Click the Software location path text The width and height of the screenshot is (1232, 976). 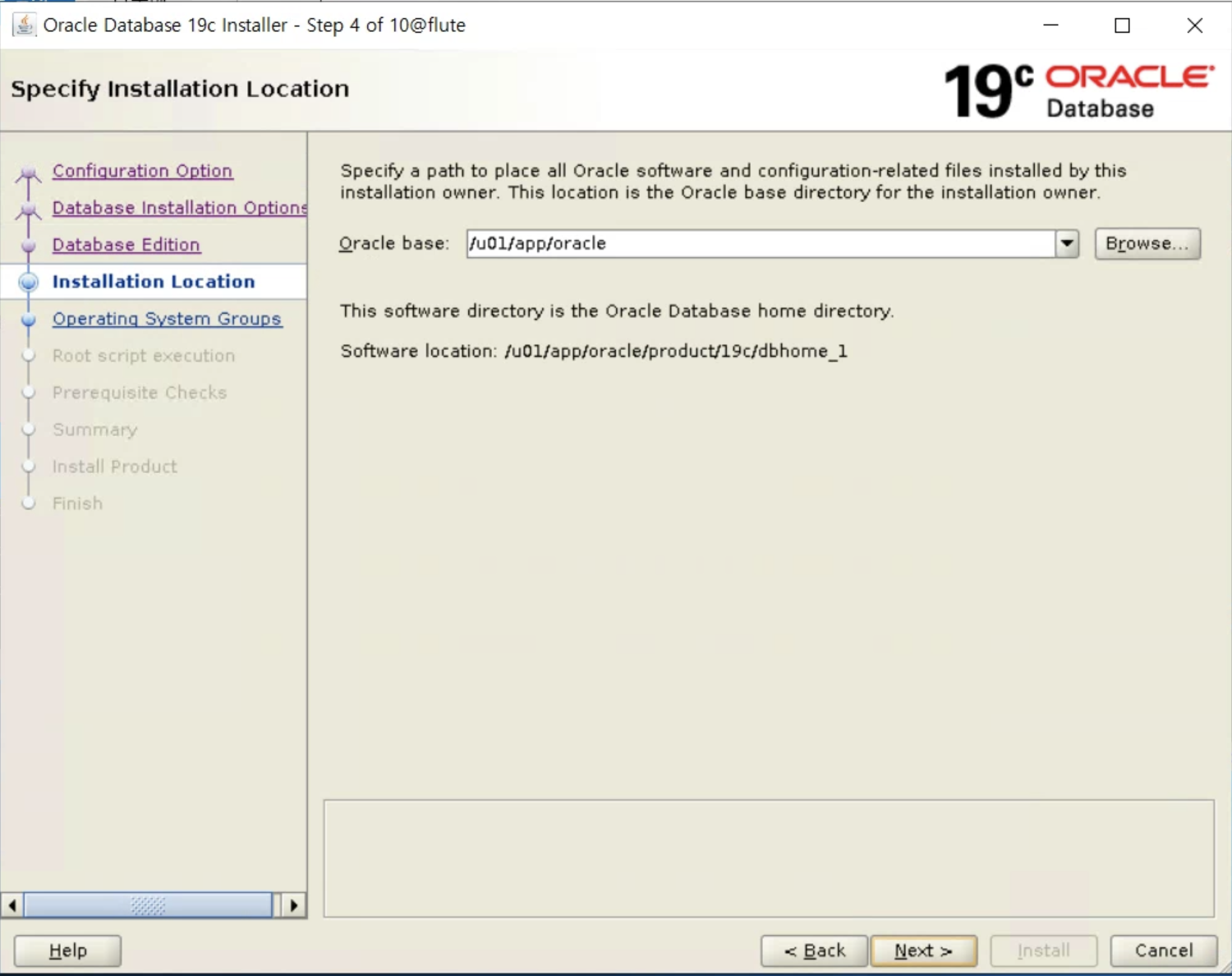tap(676, 352)
